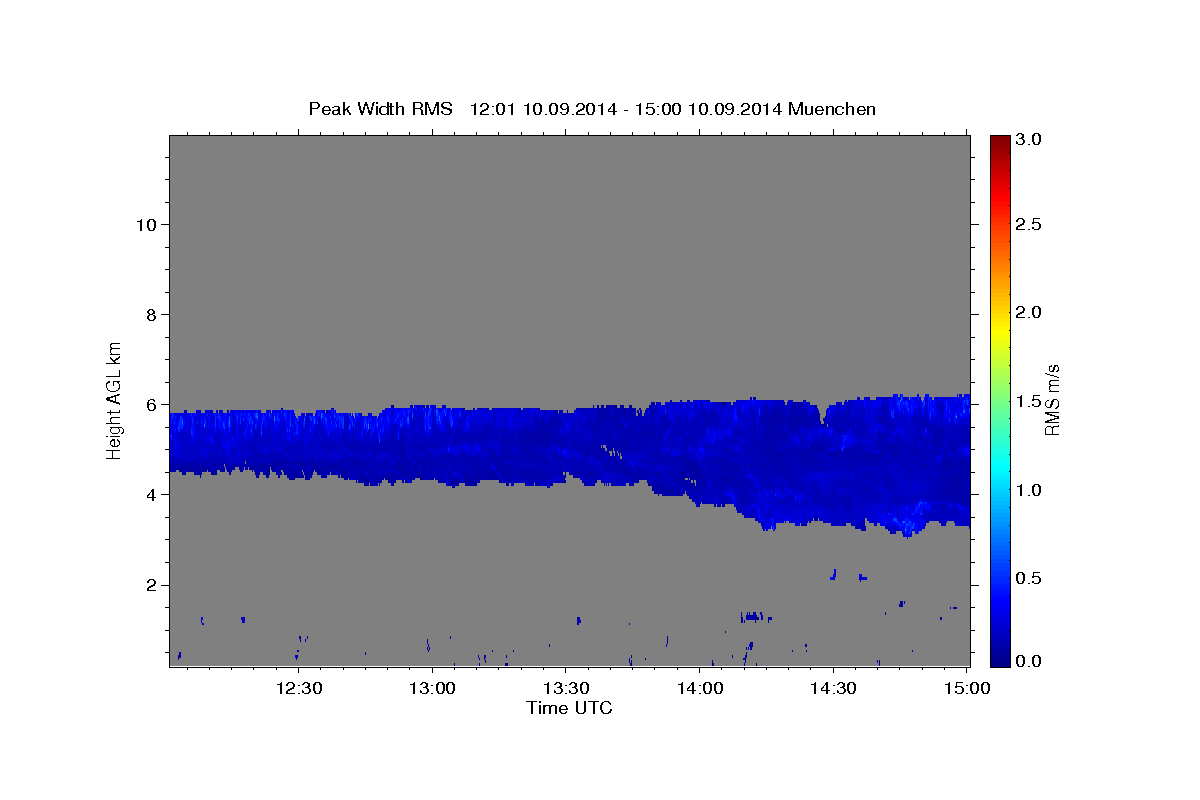Click the 'Height AGL km' axis label
This screenshot has height=800, width=1200.
point(115,400)
